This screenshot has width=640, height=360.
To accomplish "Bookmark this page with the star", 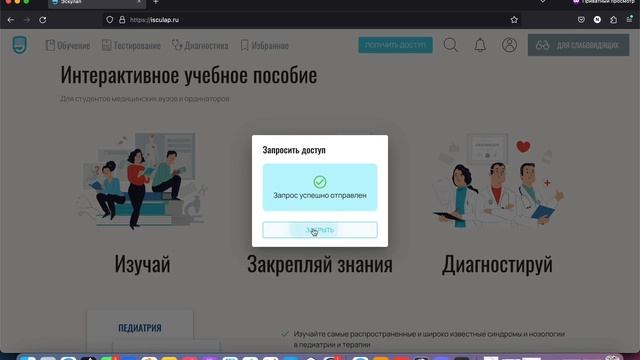I will coord(514,20).
